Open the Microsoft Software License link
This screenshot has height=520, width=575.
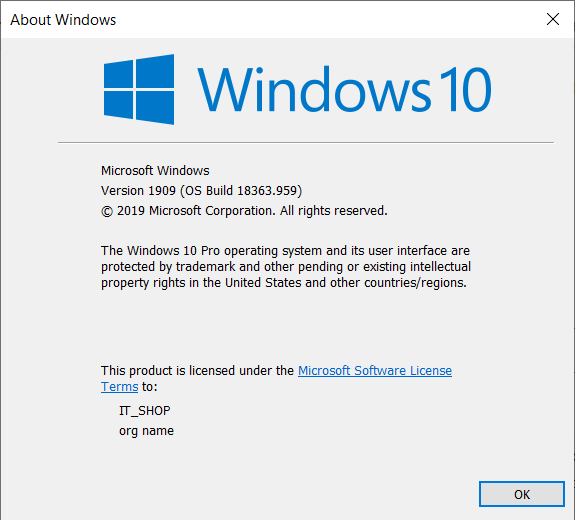click(x=375, y=370)
